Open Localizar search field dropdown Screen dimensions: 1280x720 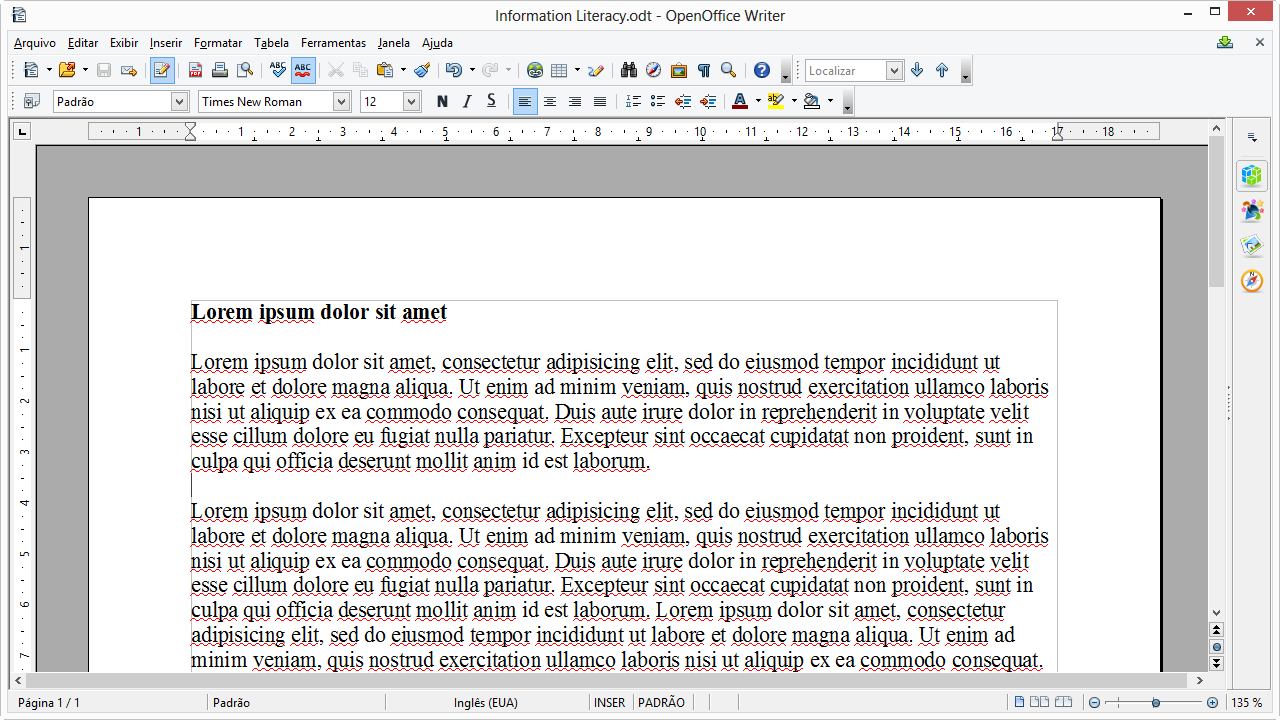(x=894, y=70)
